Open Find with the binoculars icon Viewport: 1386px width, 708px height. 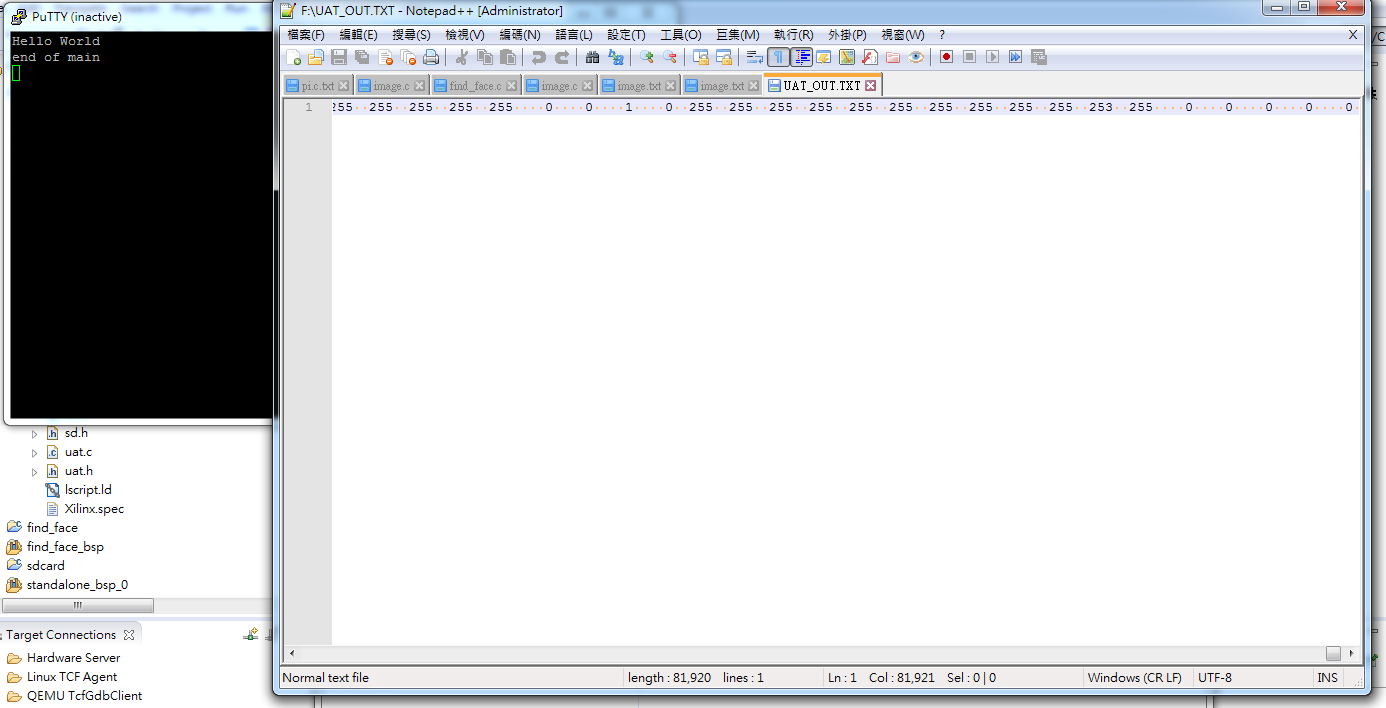592,57
